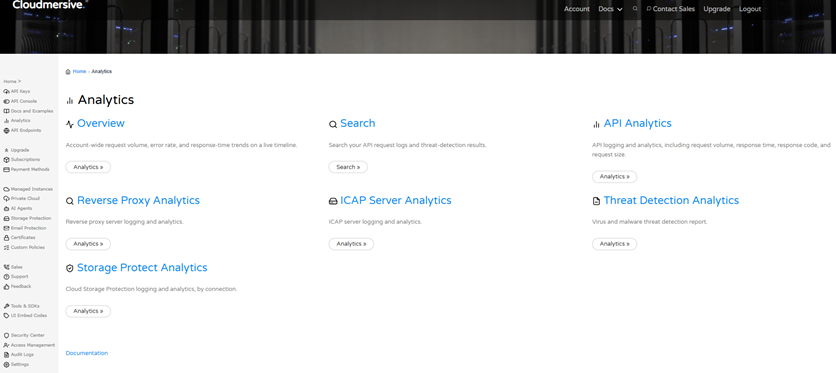Click the Analytics button under Overview
Viewport: 836px width, 373px height.
click(88, 167)
